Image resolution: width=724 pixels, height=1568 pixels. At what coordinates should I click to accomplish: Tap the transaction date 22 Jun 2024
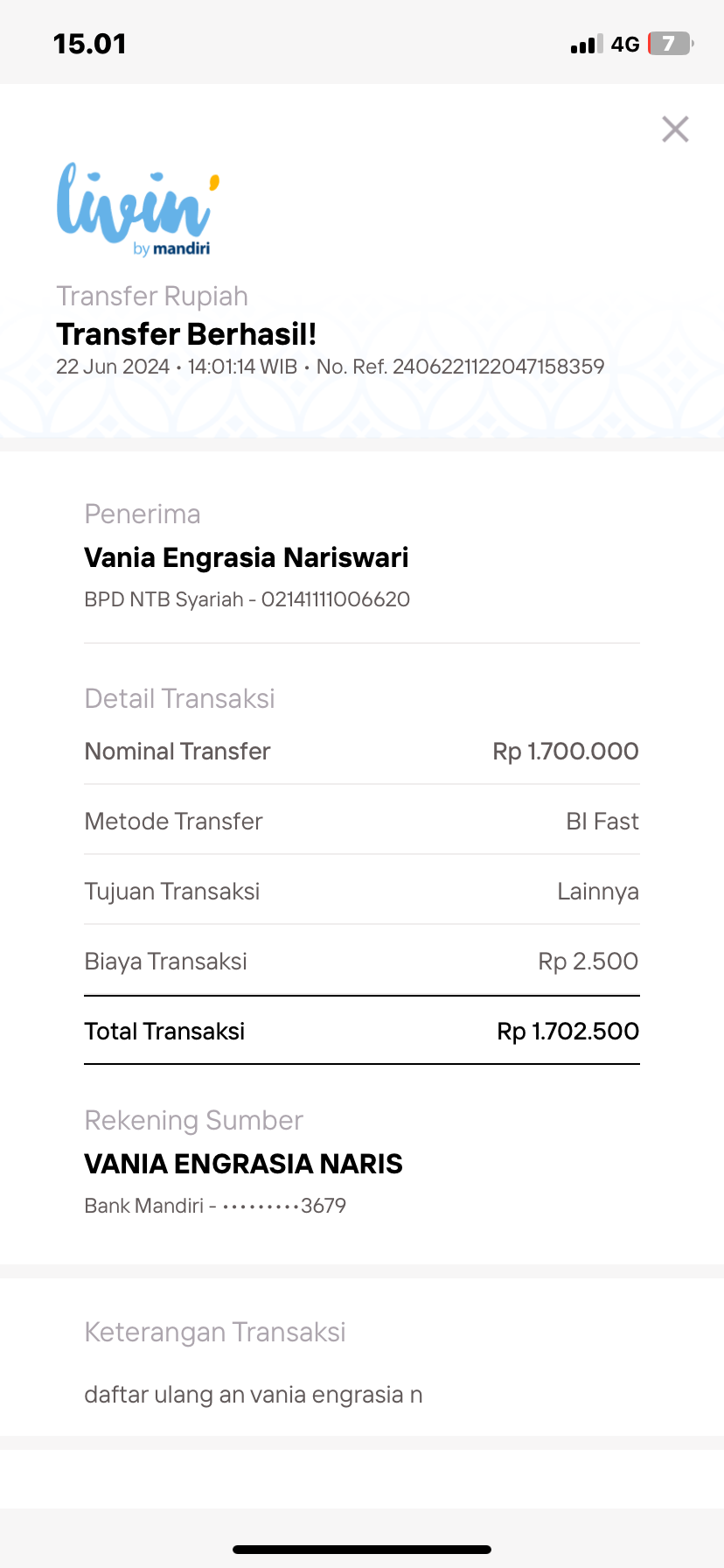113,367
